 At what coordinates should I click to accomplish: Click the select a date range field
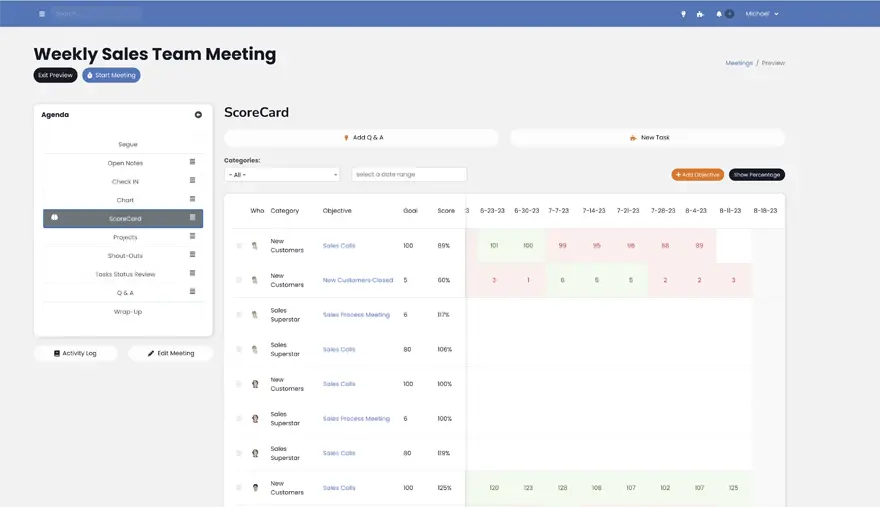(409, 175)
